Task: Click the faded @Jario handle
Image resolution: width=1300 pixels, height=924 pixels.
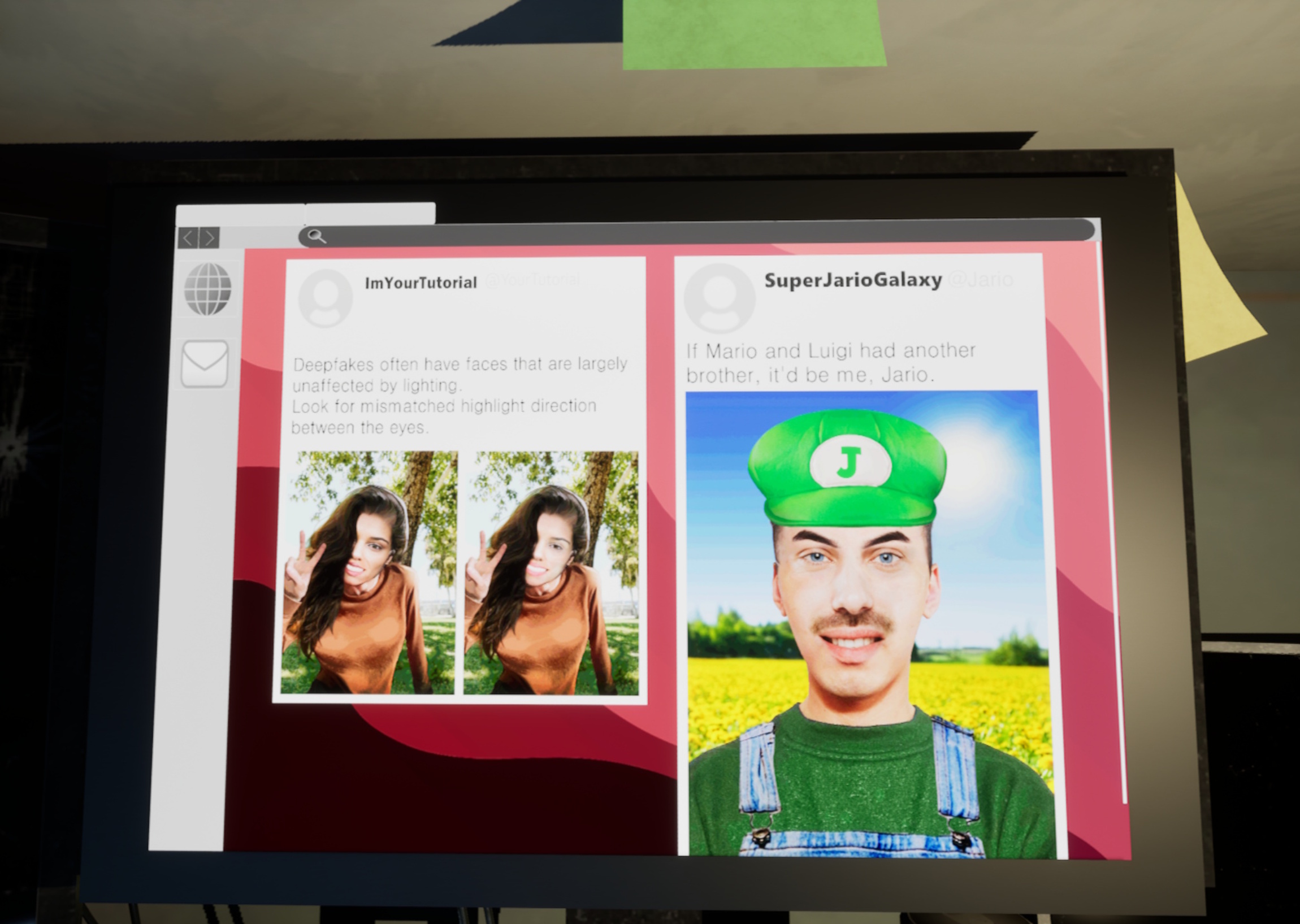Action: click(981, 279)
